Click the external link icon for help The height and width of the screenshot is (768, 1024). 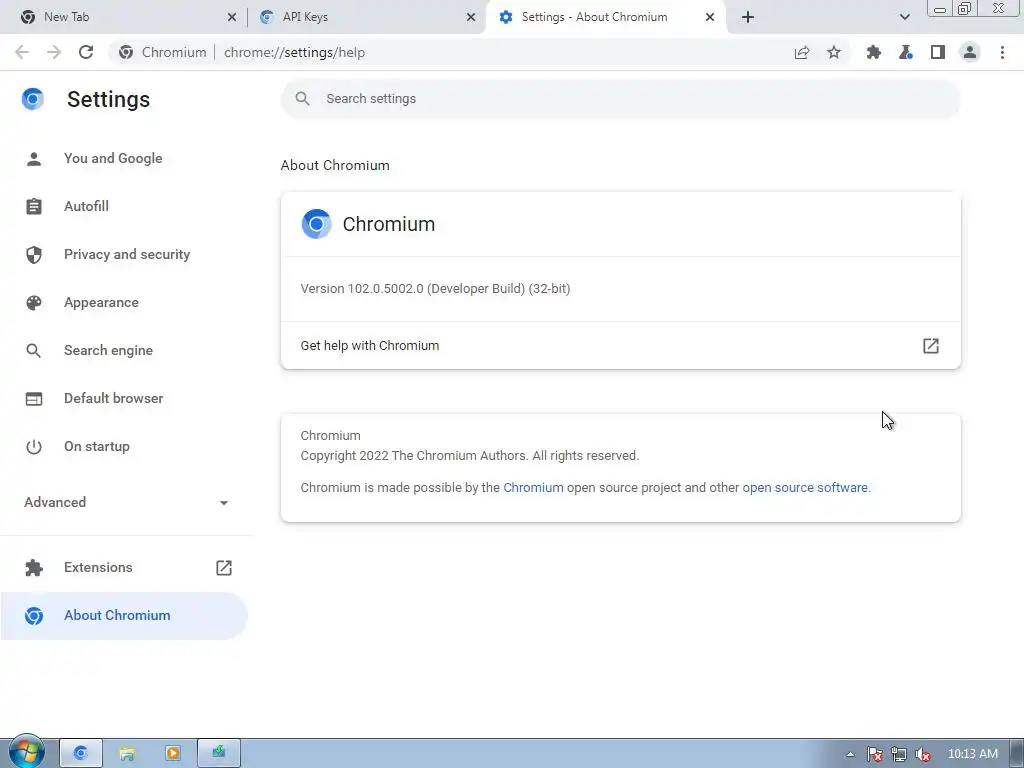[931, 345]
